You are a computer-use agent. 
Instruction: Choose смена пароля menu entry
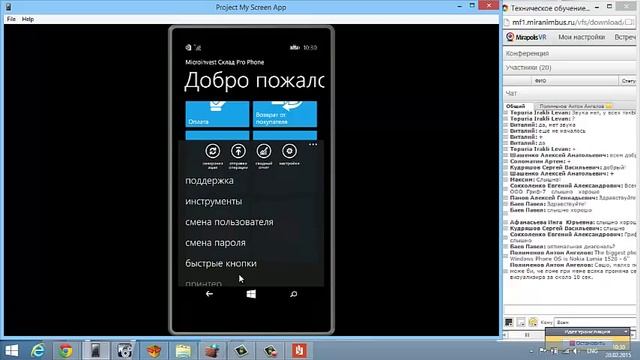216,243
